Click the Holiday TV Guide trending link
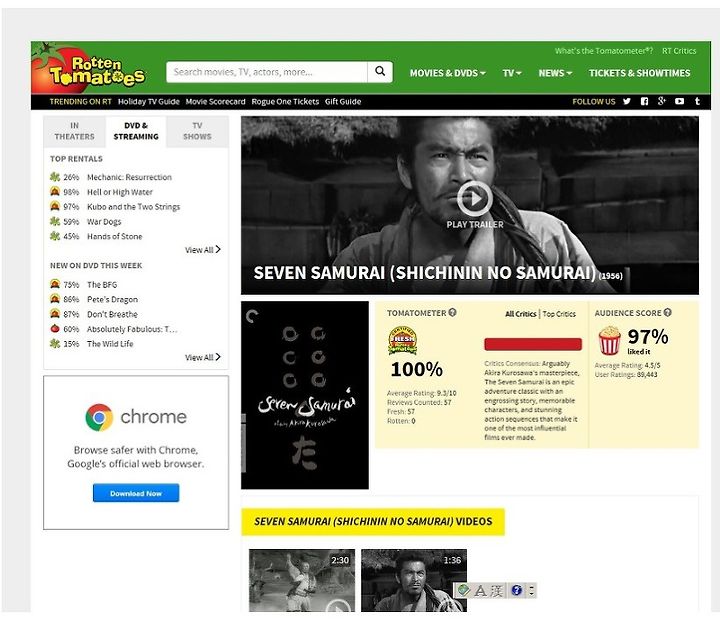 149,101
